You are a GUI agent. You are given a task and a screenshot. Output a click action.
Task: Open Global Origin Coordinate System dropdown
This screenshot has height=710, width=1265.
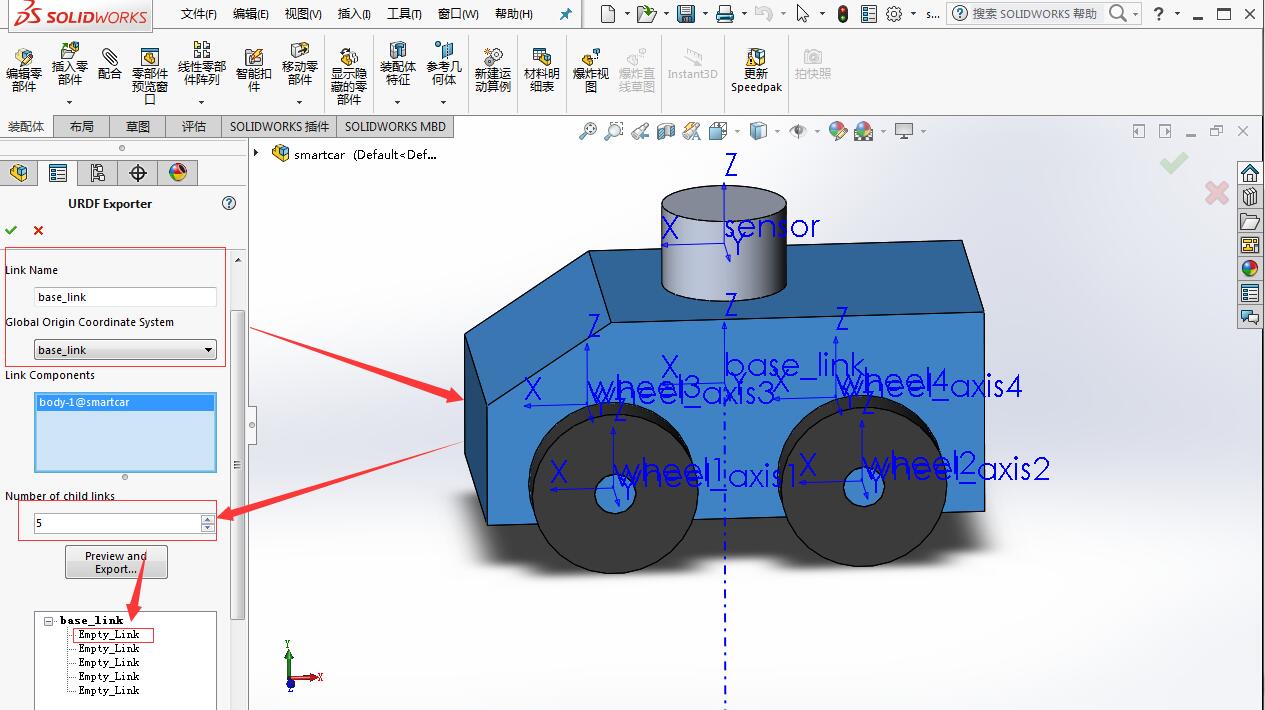tap(209, 350)
